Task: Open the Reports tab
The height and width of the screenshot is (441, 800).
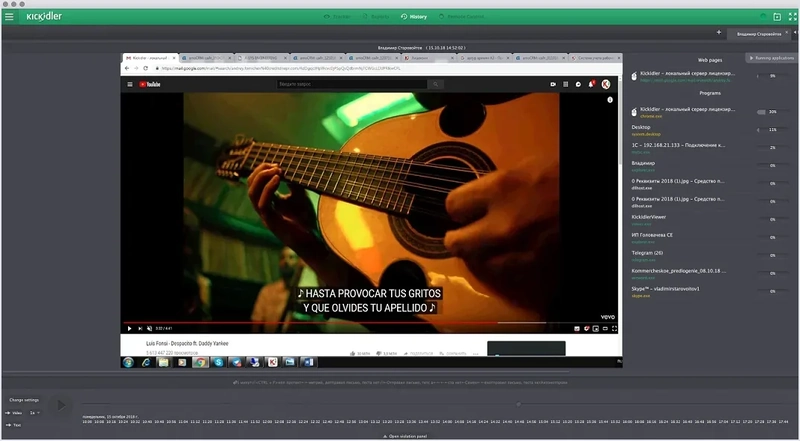Action: [x=376, y=17]
